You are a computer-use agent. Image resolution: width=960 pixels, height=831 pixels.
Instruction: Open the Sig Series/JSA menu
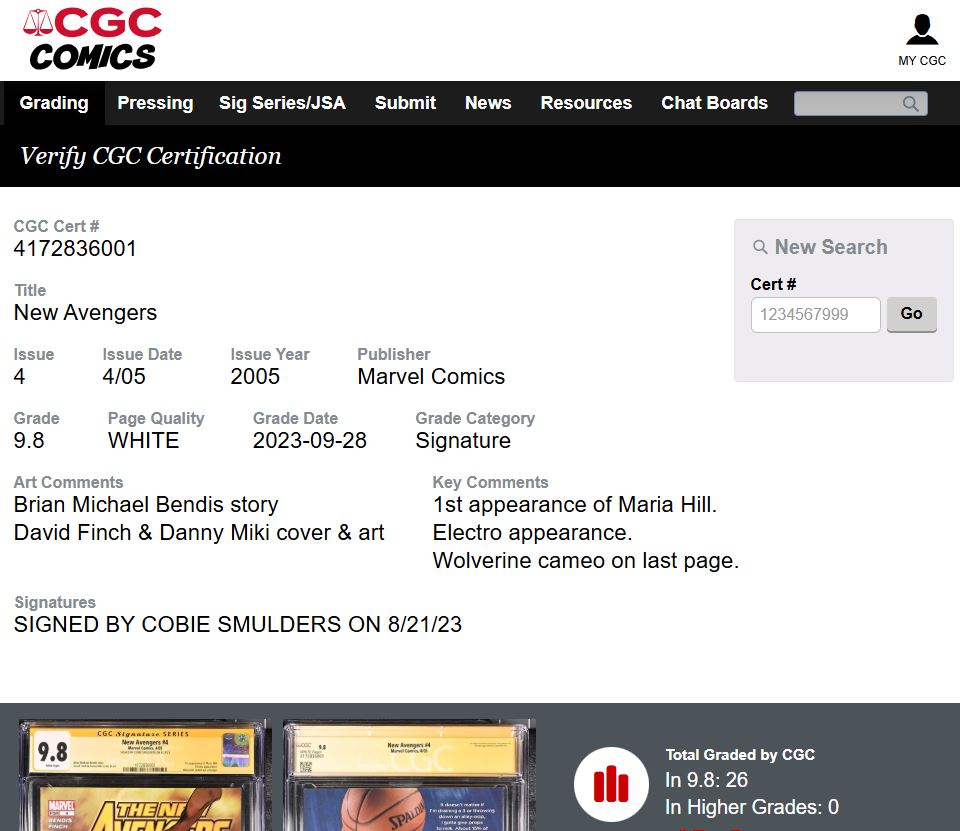click(x=282, y=103)
